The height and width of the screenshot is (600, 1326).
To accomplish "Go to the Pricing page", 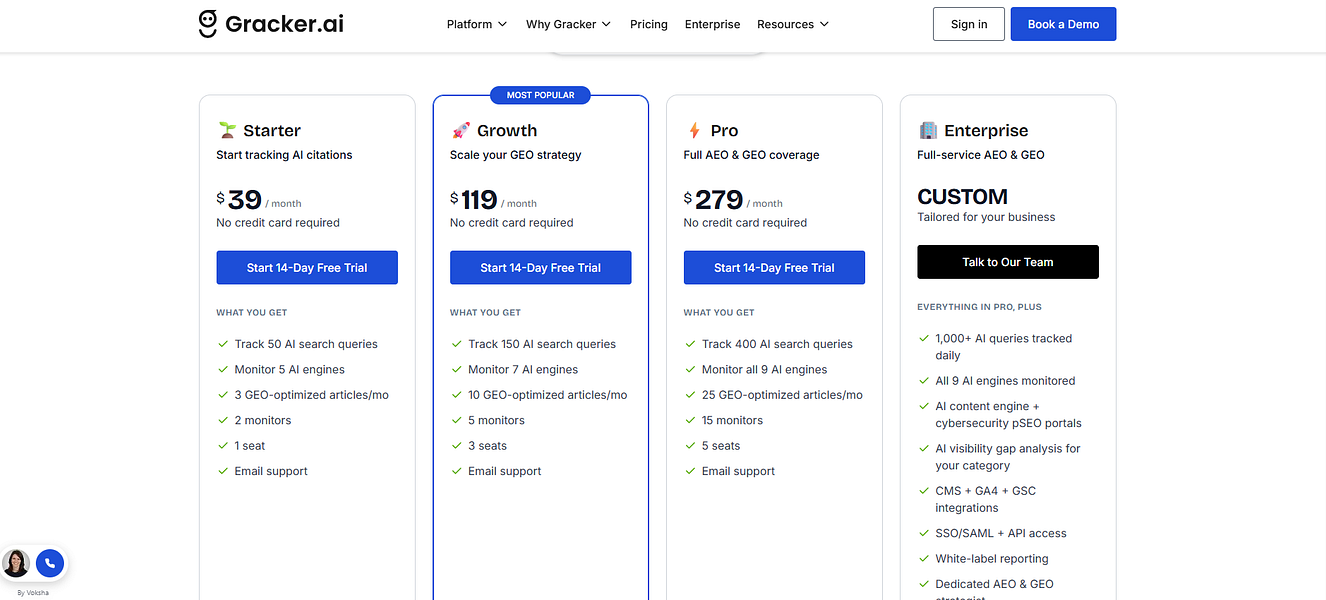I will [x=649, y=24].
